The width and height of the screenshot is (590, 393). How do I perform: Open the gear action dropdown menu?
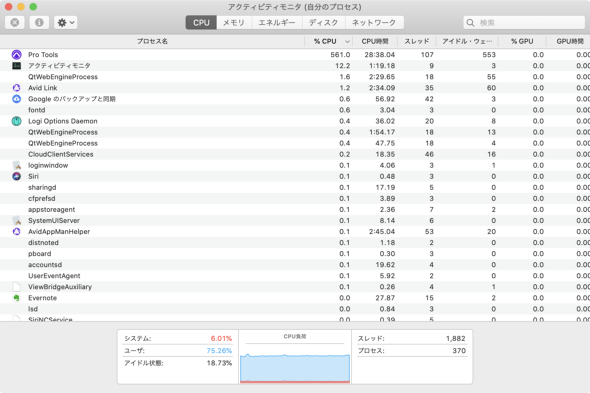(x=65, y=23)
